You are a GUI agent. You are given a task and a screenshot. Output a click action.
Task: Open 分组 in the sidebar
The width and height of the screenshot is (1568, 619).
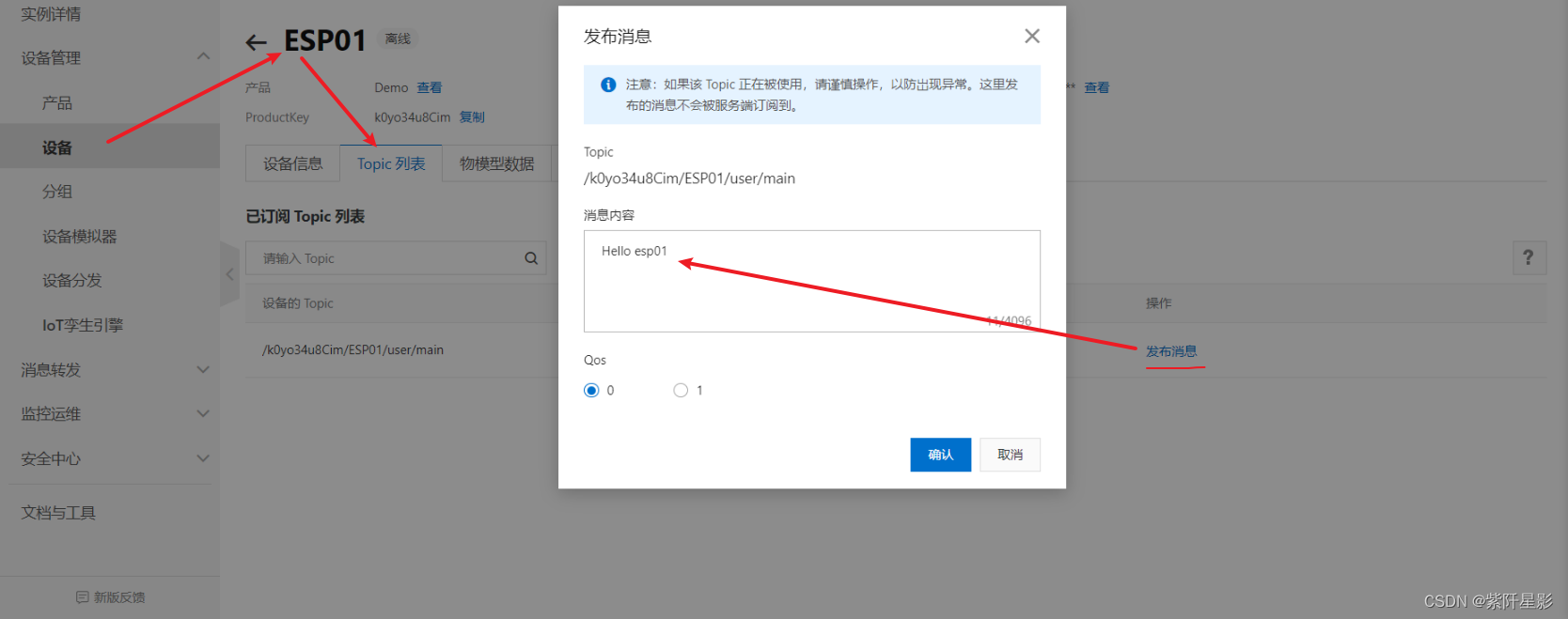[x=57, y=192]
